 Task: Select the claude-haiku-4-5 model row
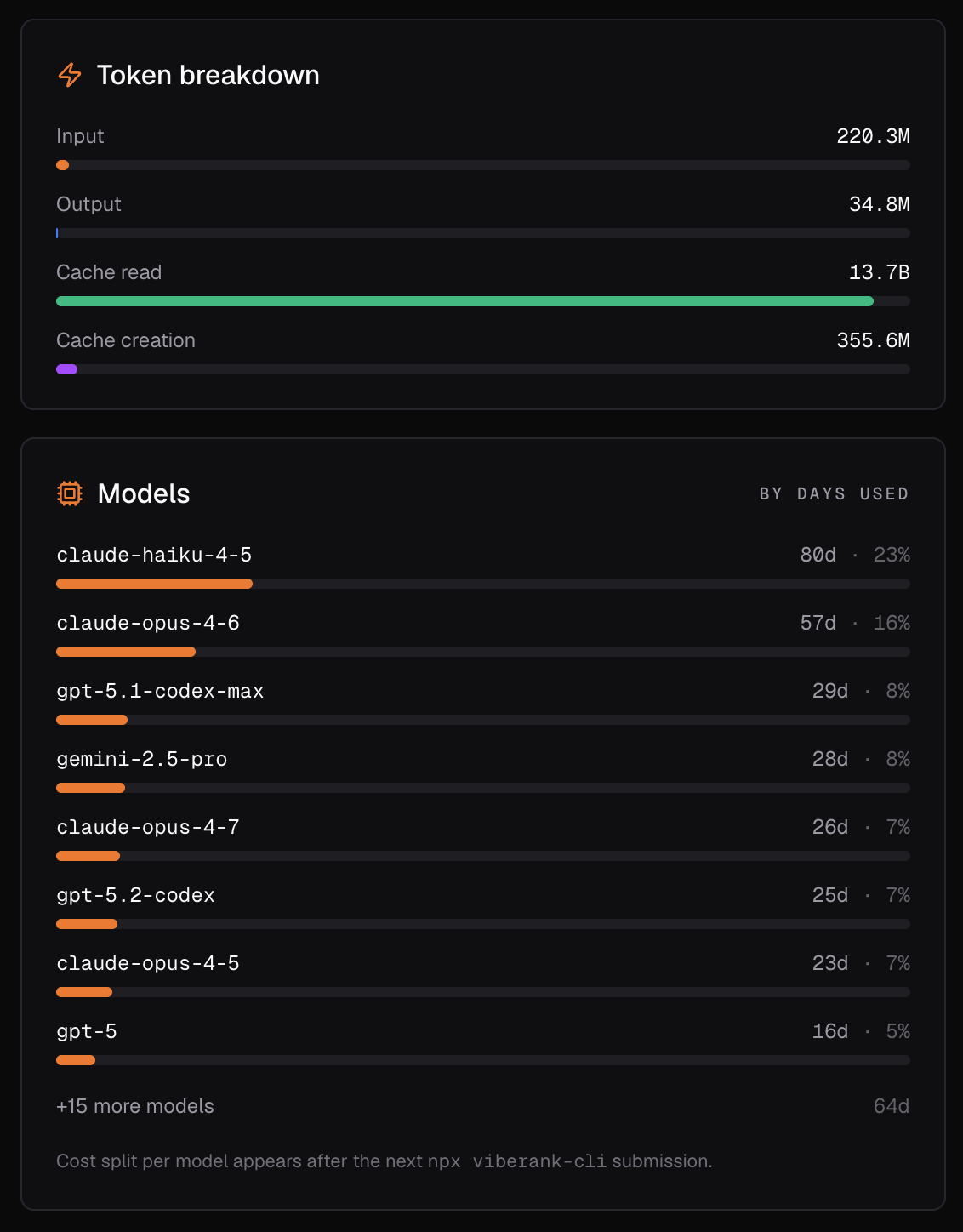click(483, 567)
